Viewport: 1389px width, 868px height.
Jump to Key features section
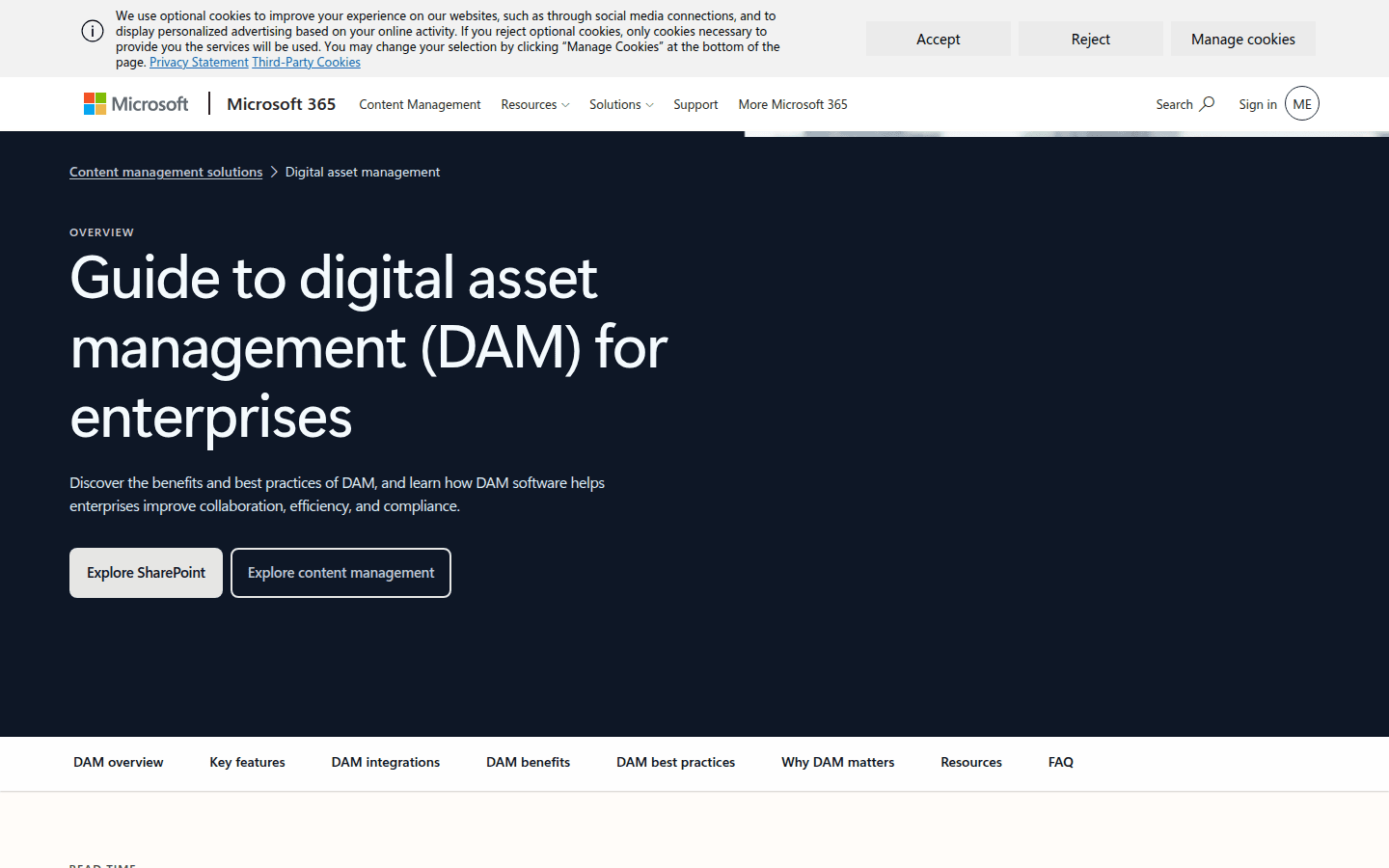247,762
